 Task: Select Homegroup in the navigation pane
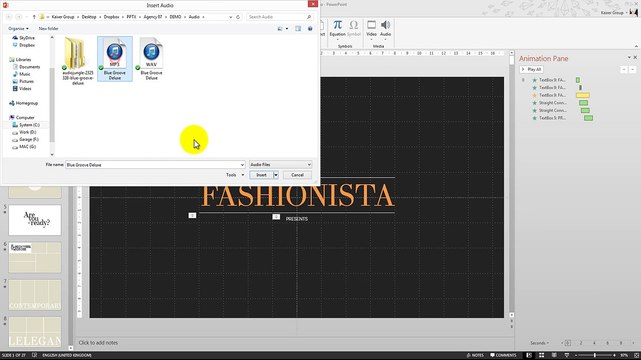23,103
